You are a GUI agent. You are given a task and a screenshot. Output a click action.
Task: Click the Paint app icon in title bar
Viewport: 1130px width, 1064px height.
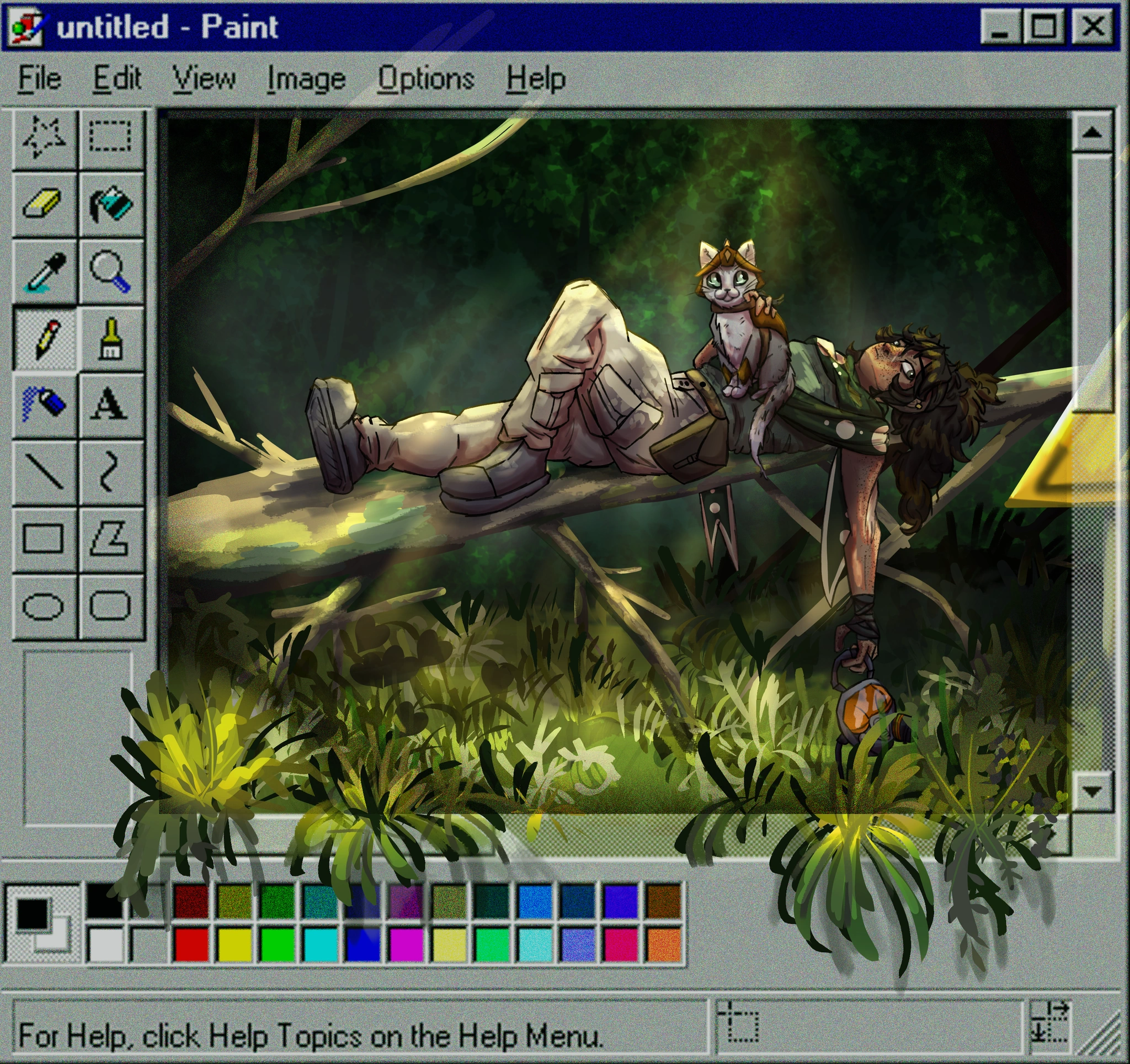[26, 28]
